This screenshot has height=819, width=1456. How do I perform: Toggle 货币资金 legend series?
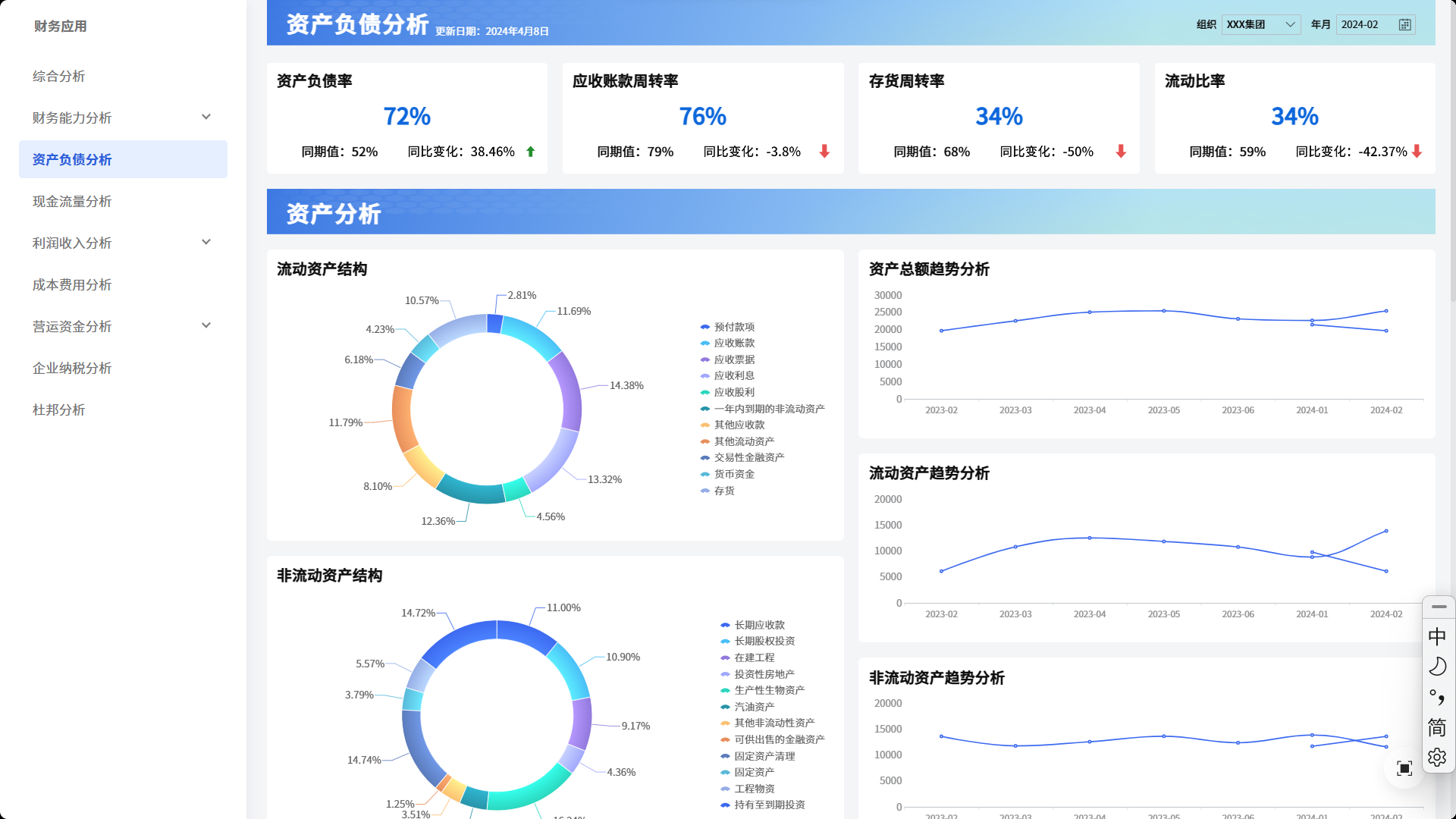pyautogui.click(x=733, y=474)
